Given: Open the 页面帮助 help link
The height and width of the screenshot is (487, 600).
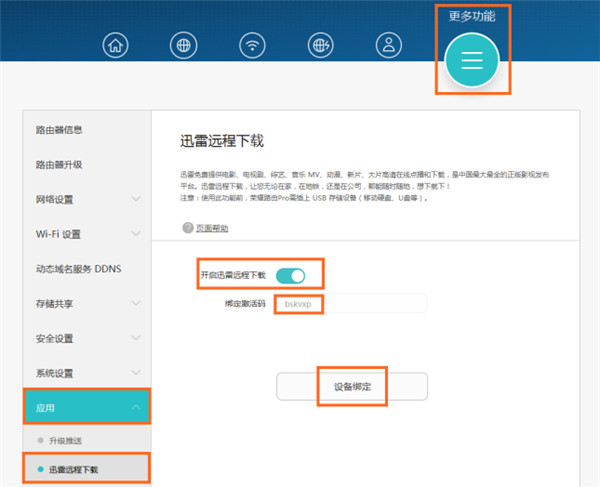Looking at the screenshot, I should 212,228.
